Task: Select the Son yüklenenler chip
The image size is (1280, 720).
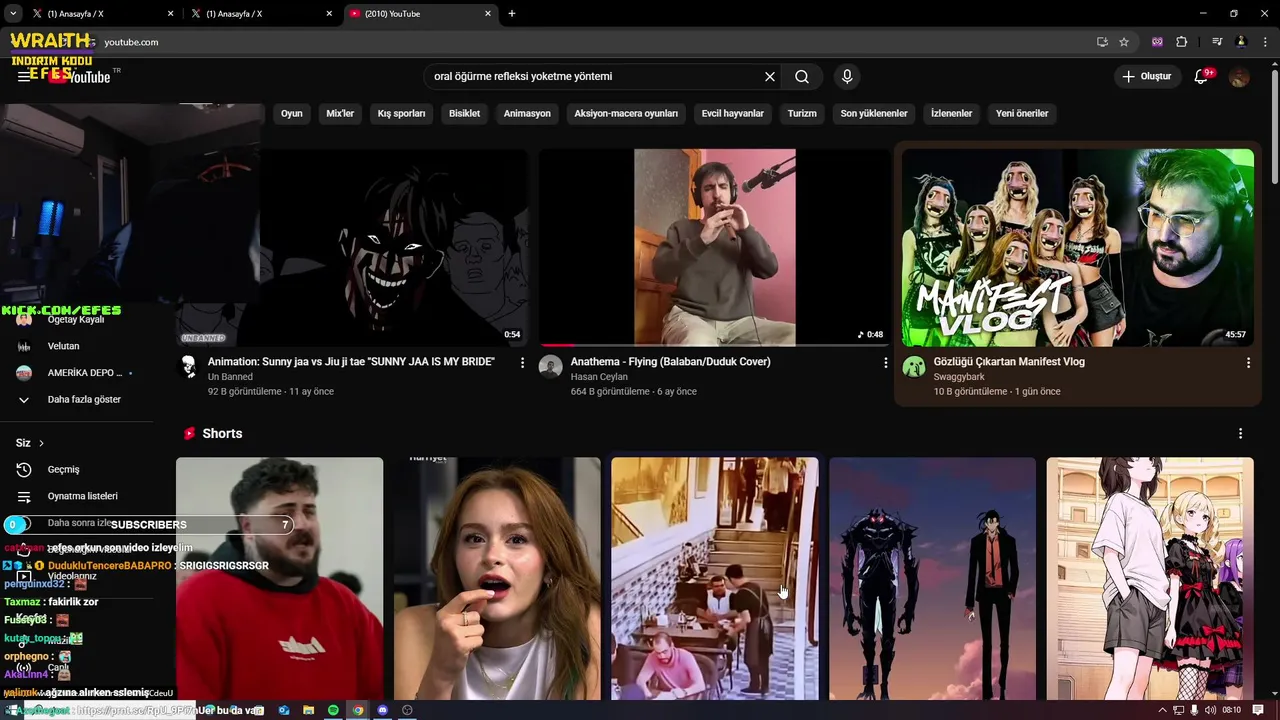Action: 874,113
